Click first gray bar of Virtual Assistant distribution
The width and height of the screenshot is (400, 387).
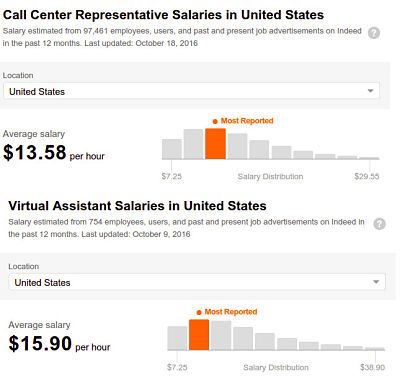pyautogui.click(x=177, y=338)
